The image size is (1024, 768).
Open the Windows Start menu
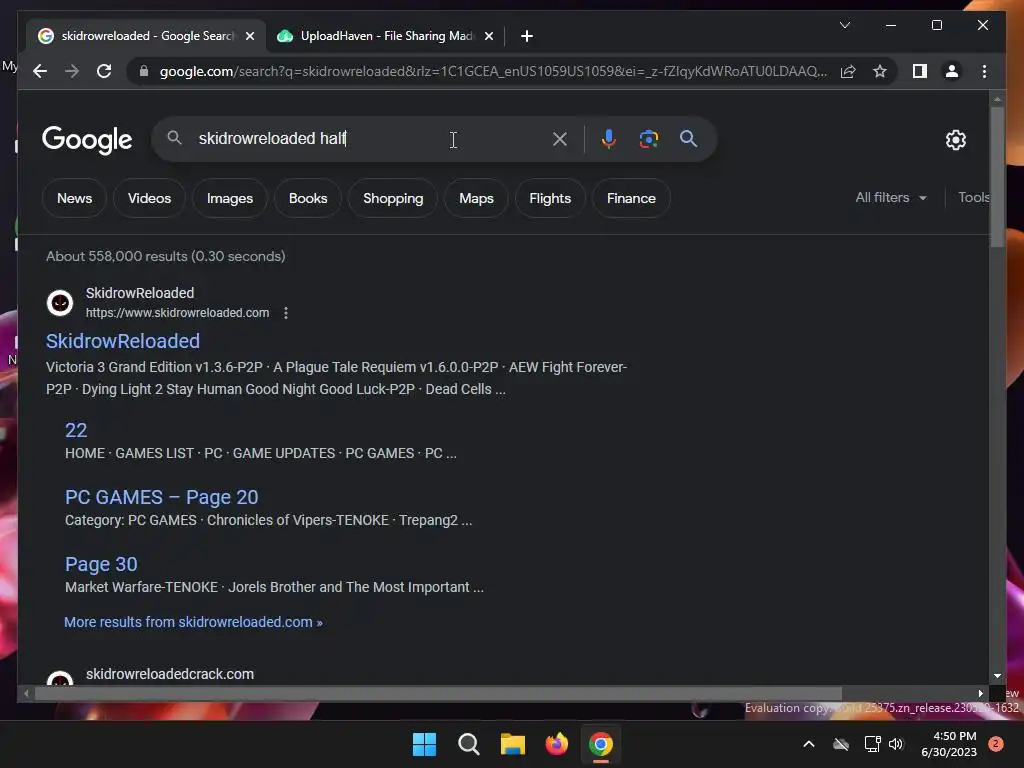(x=424, y=744)
